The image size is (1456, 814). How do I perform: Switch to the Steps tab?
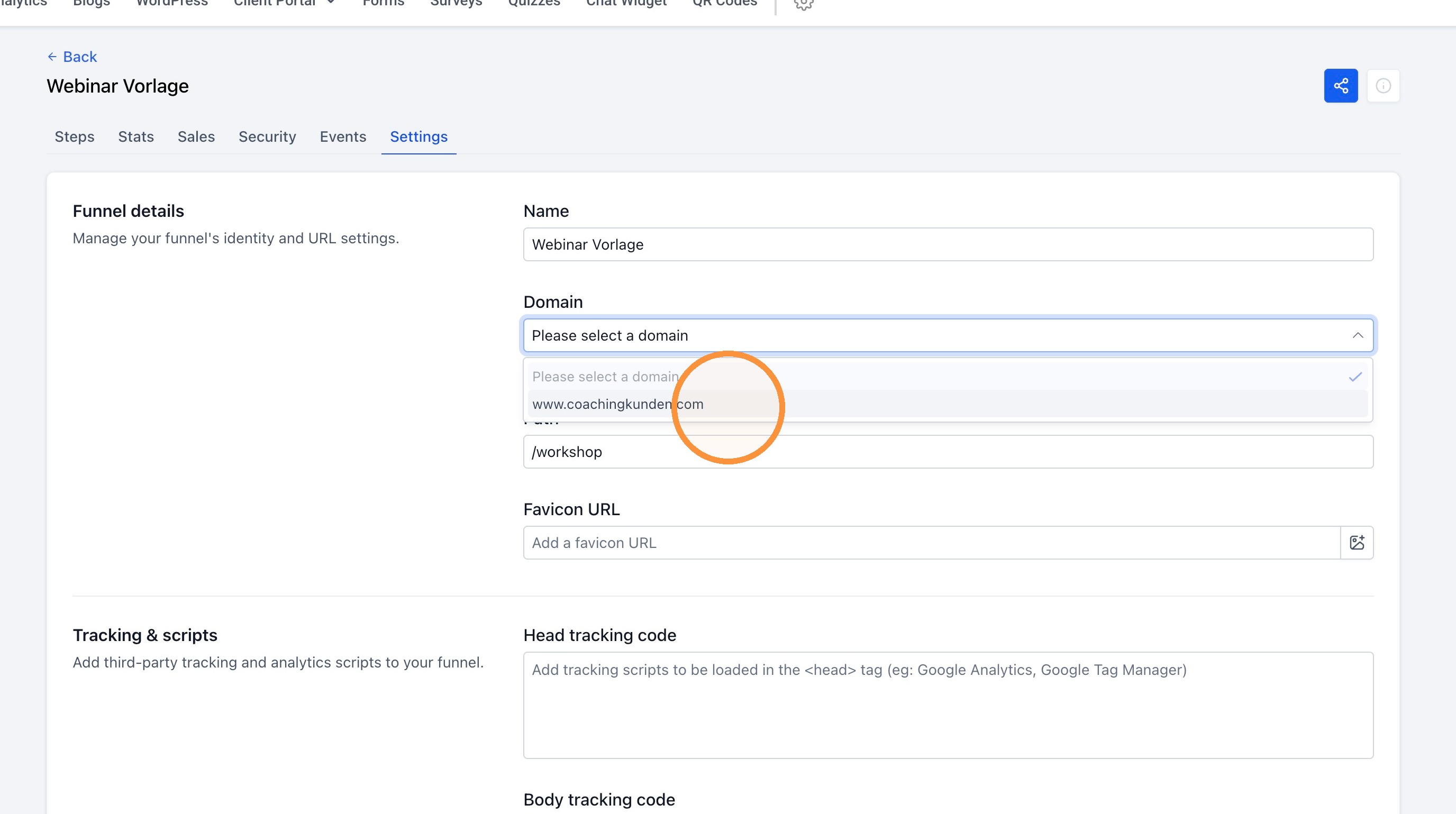pyautogui.click(x=74, y=136)
